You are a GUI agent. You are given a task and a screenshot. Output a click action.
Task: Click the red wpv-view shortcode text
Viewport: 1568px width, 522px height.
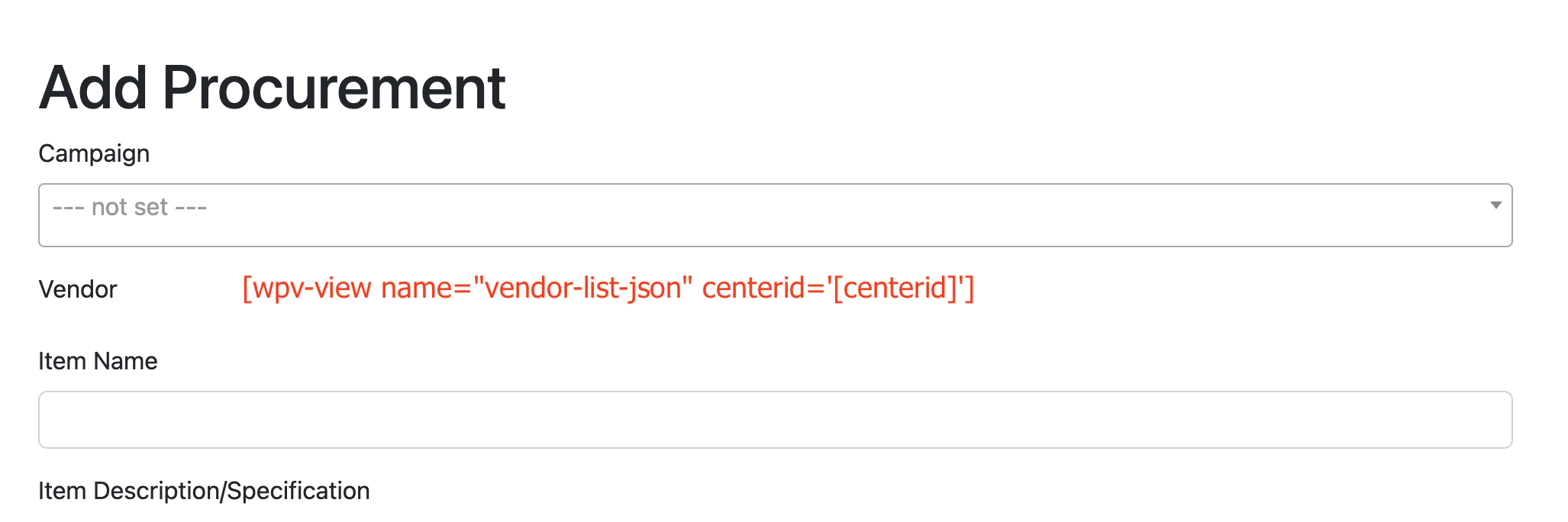click(608, 288)
